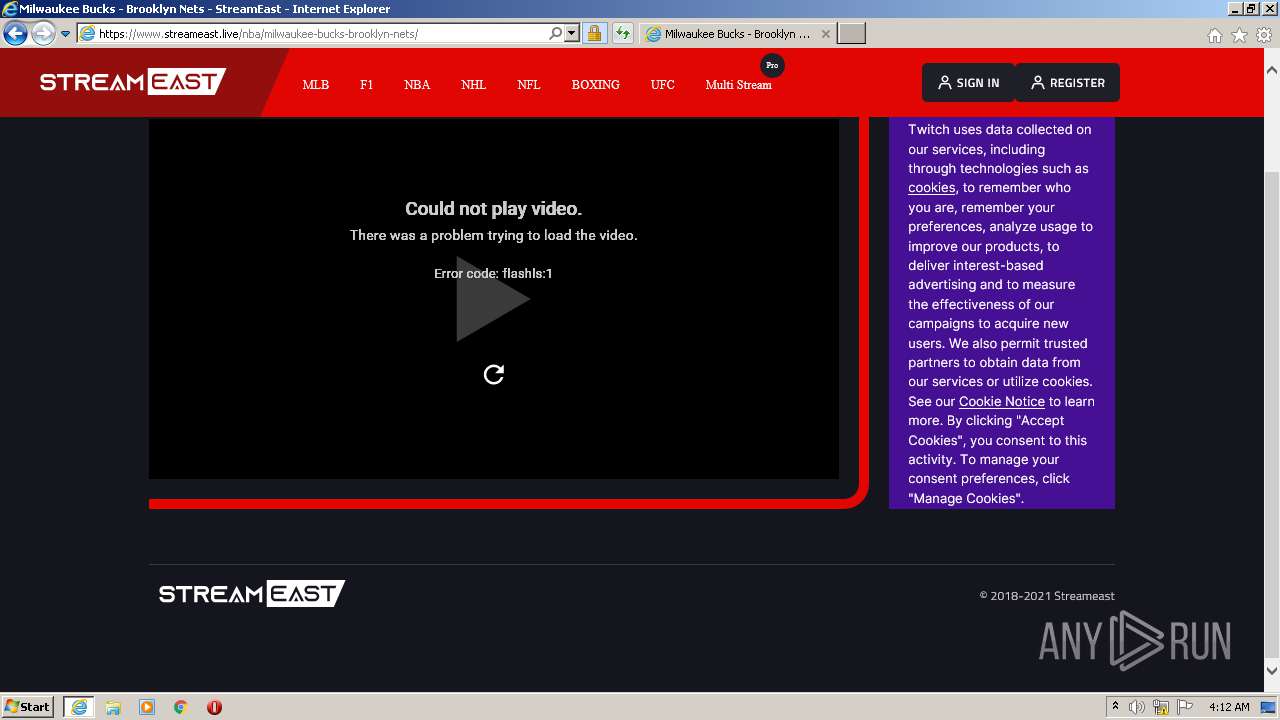The image size is (1280, 720).
Task: Click the network tray icon
Action: tap(1161, 707)
